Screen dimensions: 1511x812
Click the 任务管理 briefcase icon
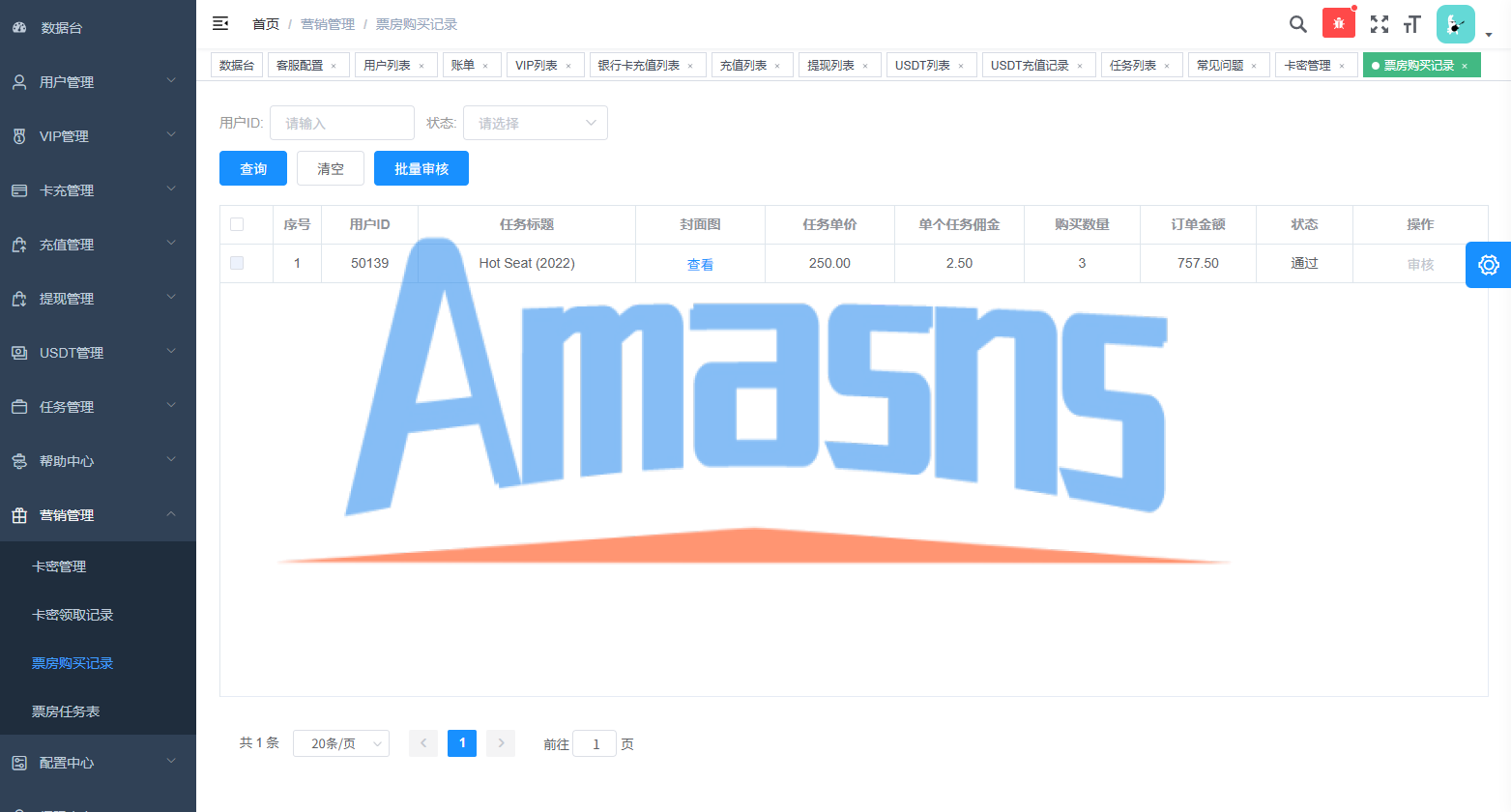(x=19, y=407)
